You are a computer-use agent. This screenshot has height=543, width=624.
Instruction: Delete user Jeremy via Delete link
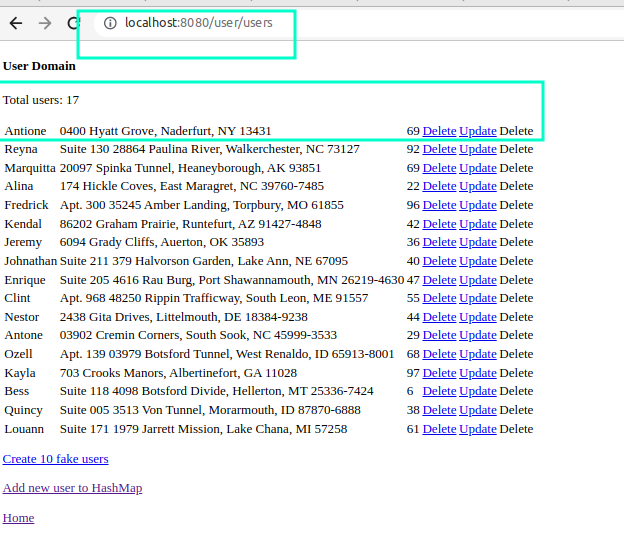(439, 242)
